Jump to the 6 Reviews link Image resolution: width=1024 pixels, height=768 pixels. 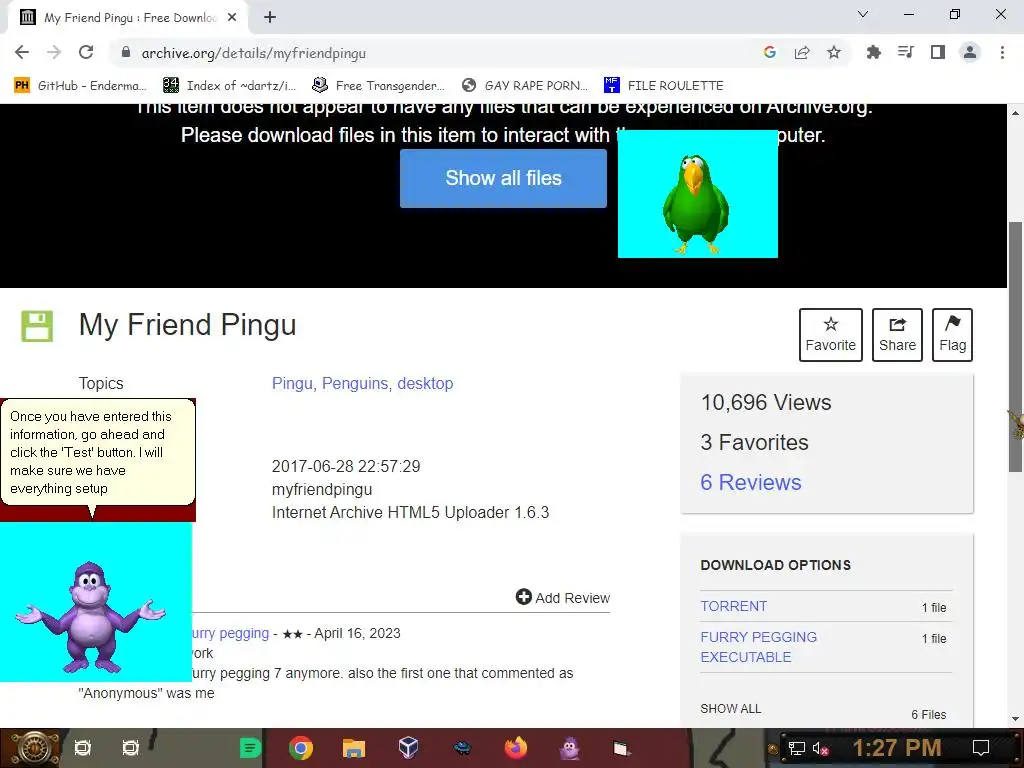(750, 482)
